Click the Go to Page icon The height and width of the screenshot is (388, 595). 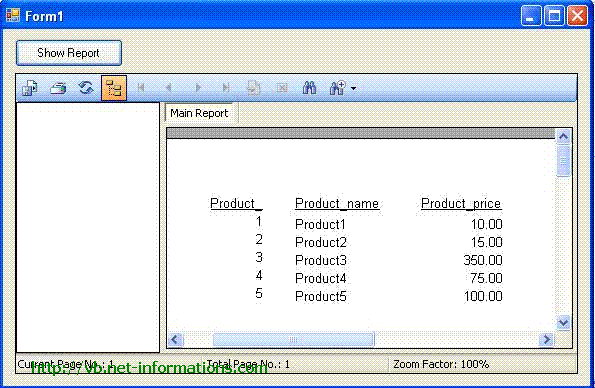pos(253,88)
